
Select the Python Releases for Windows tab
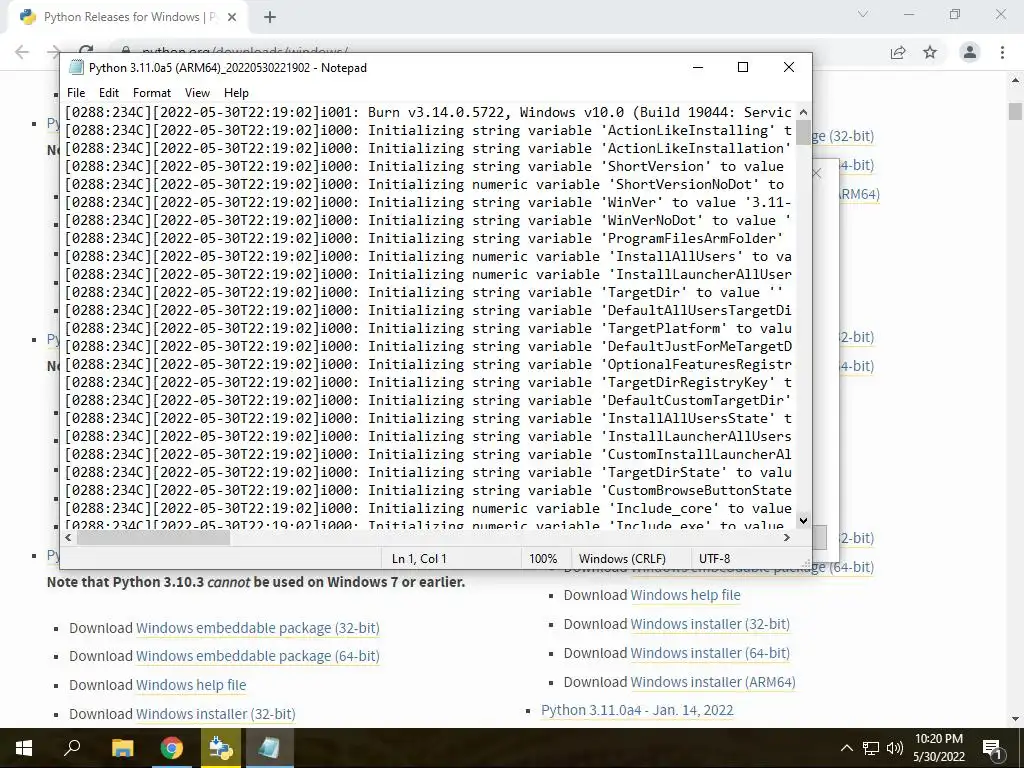point(129,17)
